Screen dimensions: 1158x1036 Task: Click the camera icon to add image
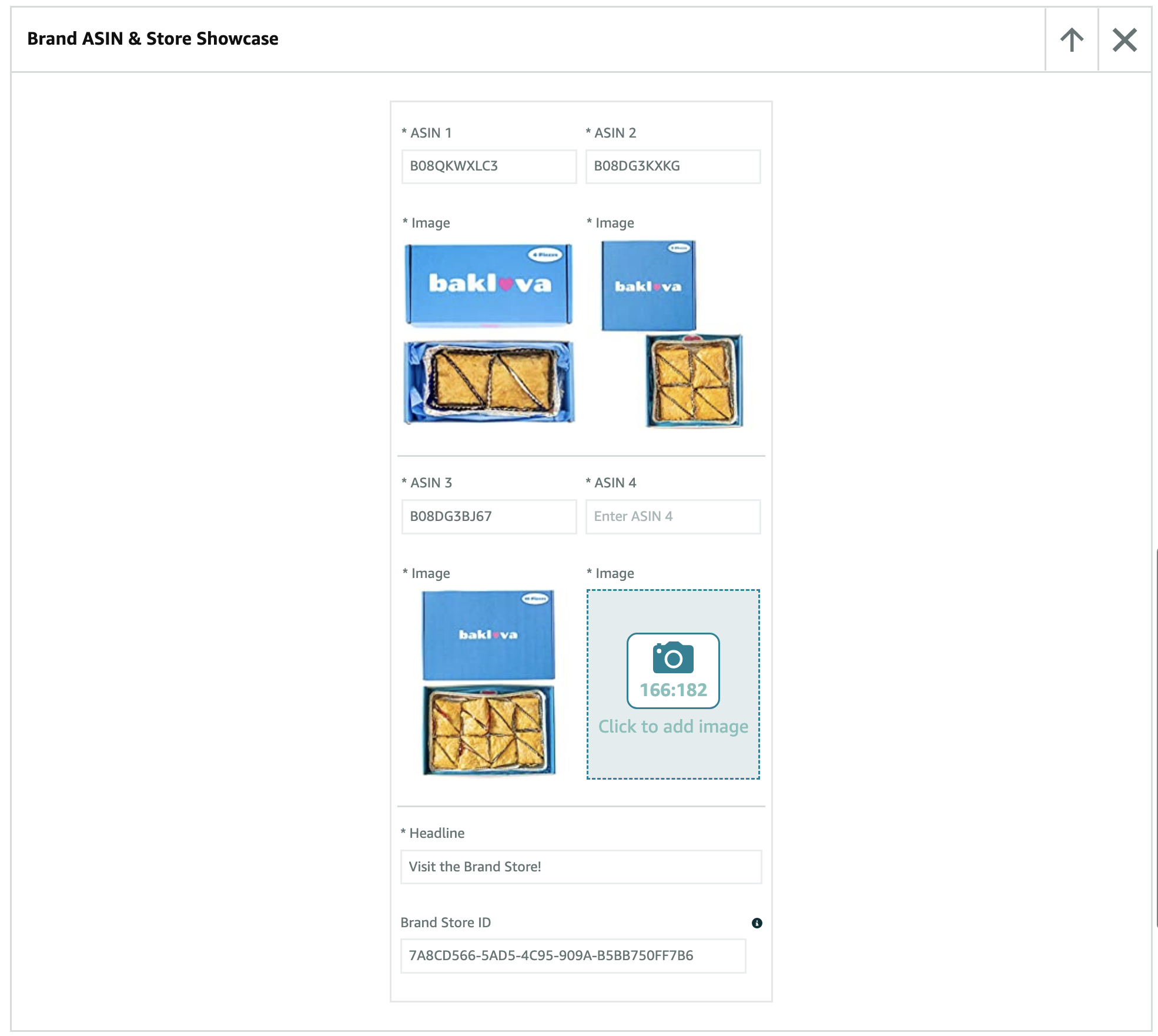tap(673, 657)
